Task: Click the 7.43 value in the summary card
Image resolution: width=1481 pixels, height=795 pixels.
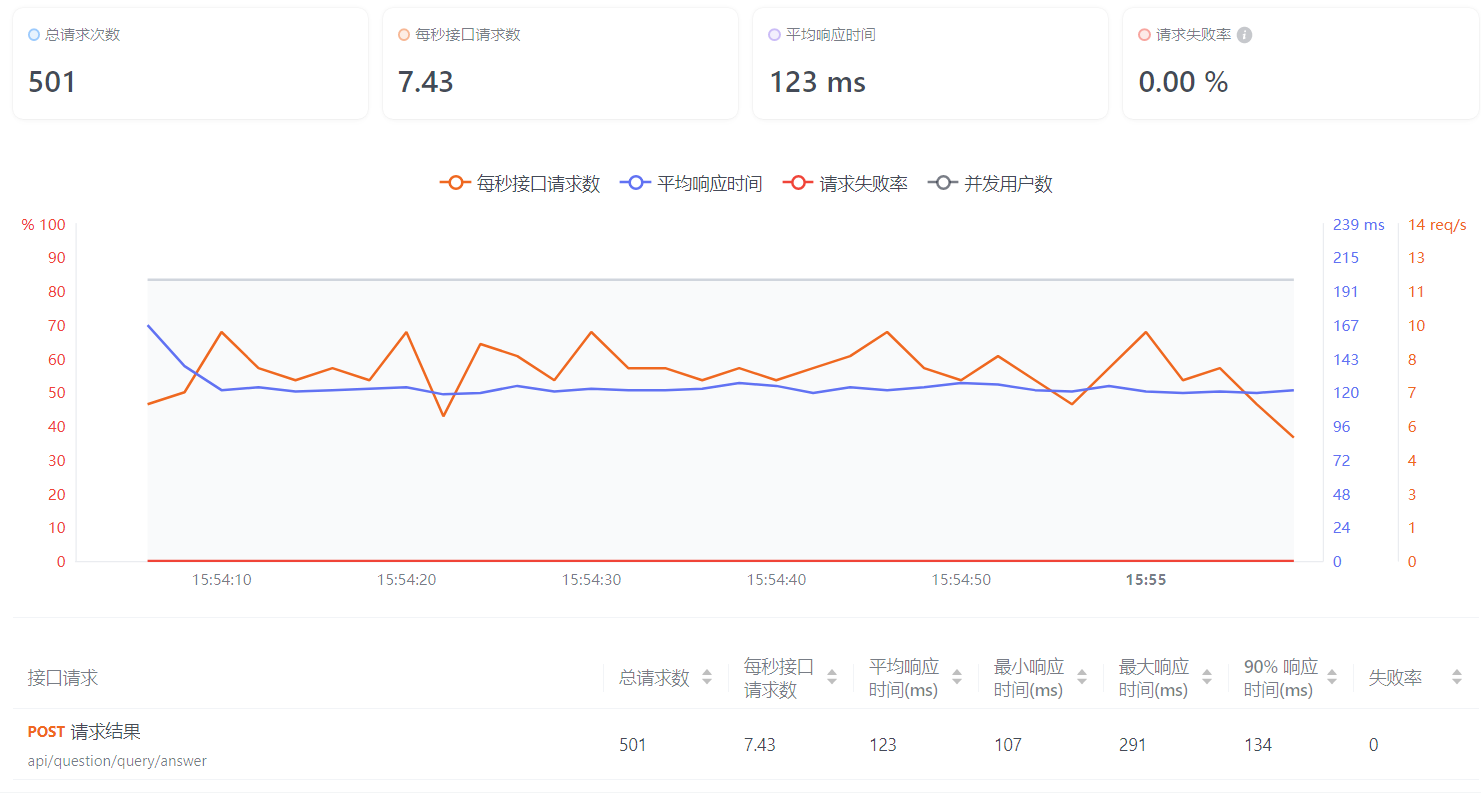Action: tap(426, 82)
